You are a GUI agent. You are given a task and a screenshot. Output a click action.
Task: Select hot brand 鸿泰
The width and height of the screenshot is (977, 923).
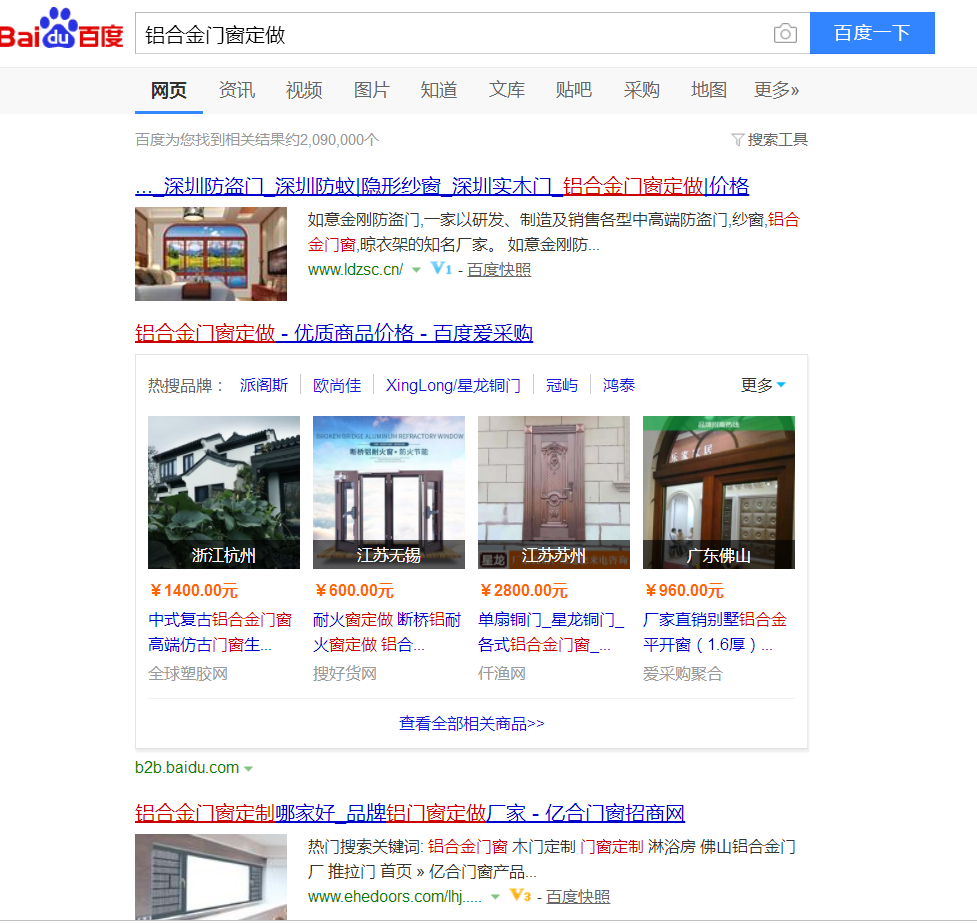(619, 385)
